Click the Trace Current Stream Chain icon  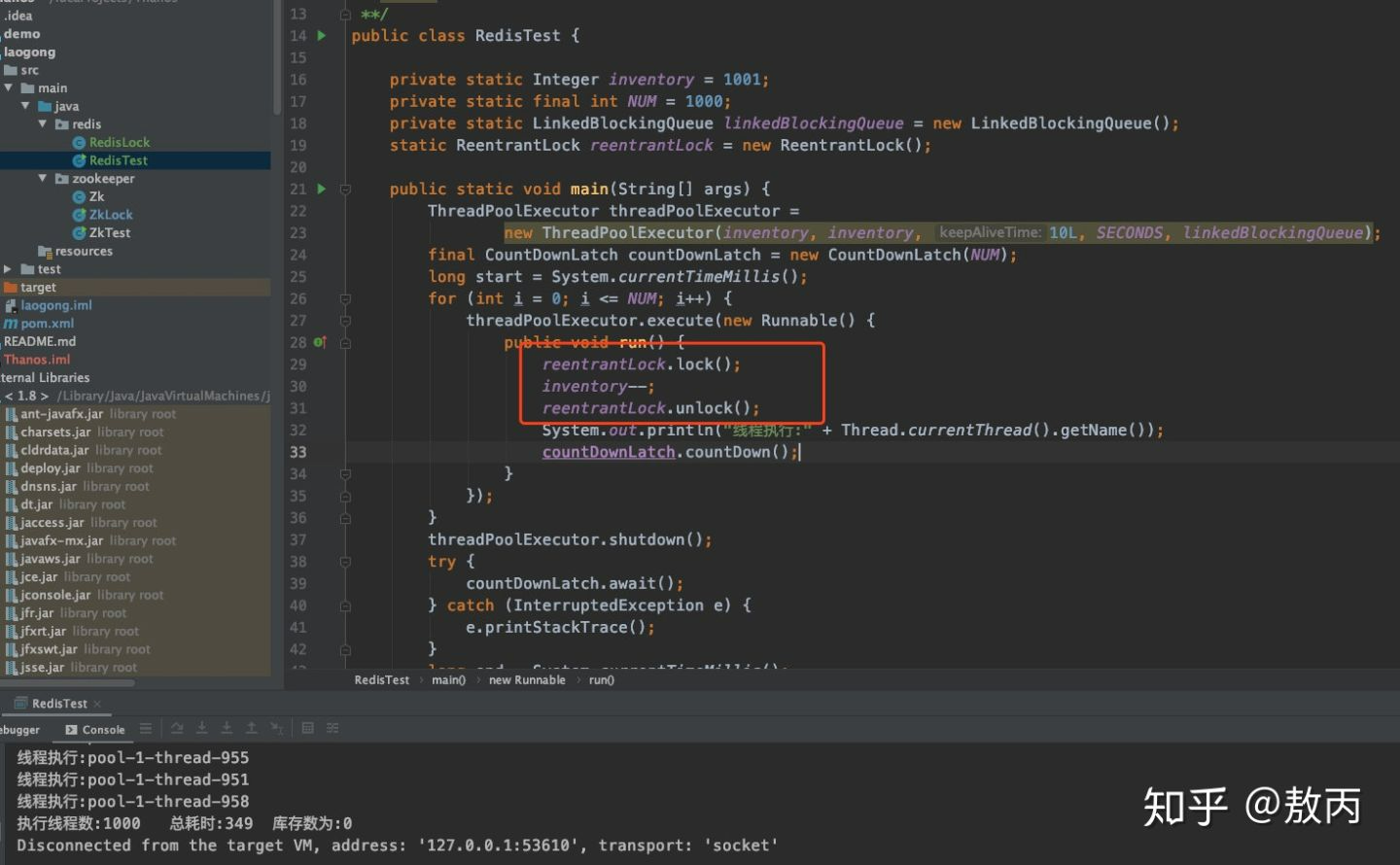click(x=332, y=728)
